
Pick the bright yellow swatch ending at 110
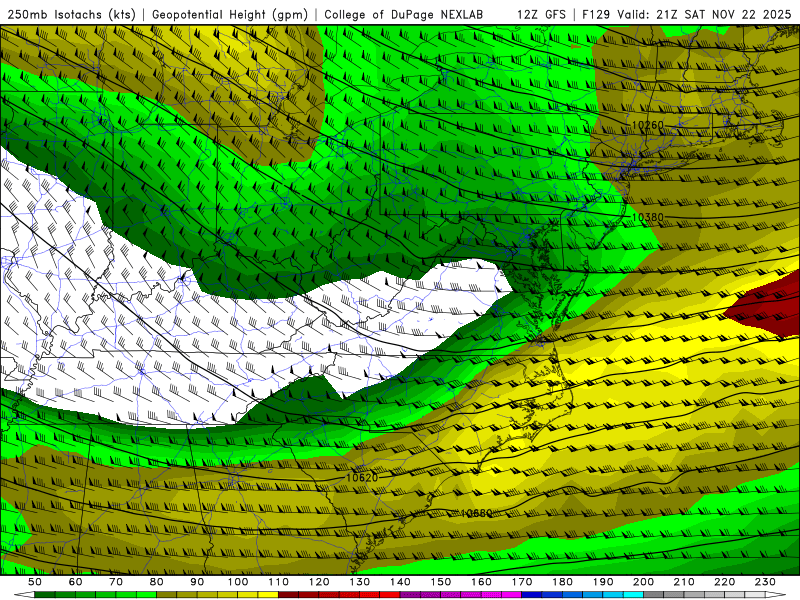point(268,595)
